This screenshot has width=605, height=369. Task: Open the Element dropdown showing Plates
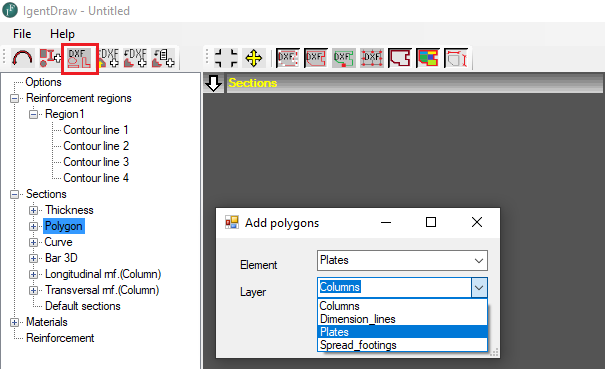point(402,261)
